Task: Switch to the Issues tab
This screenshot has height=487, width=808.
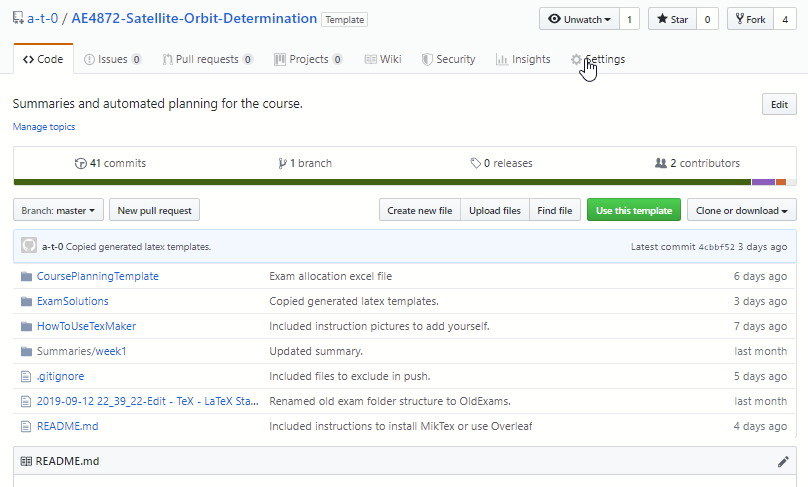Action: pyautogui.click(x=112, y=60)
